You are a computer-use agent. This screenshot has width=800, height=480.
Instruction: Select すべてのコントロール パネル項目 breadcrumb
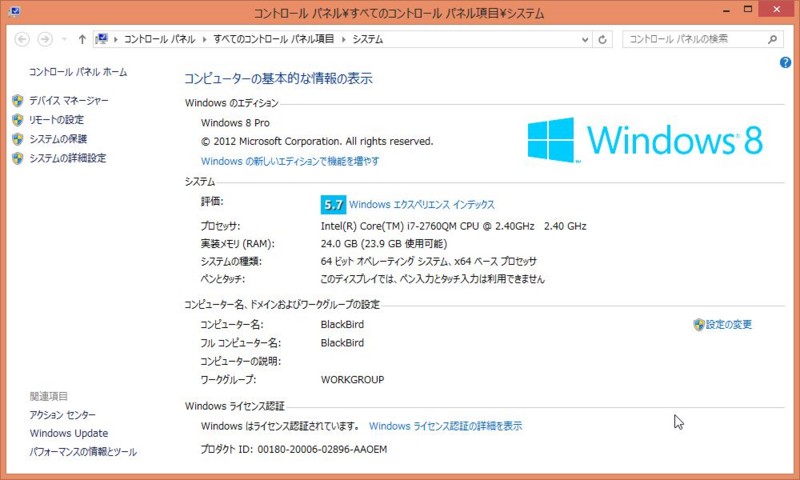[274, 39]
